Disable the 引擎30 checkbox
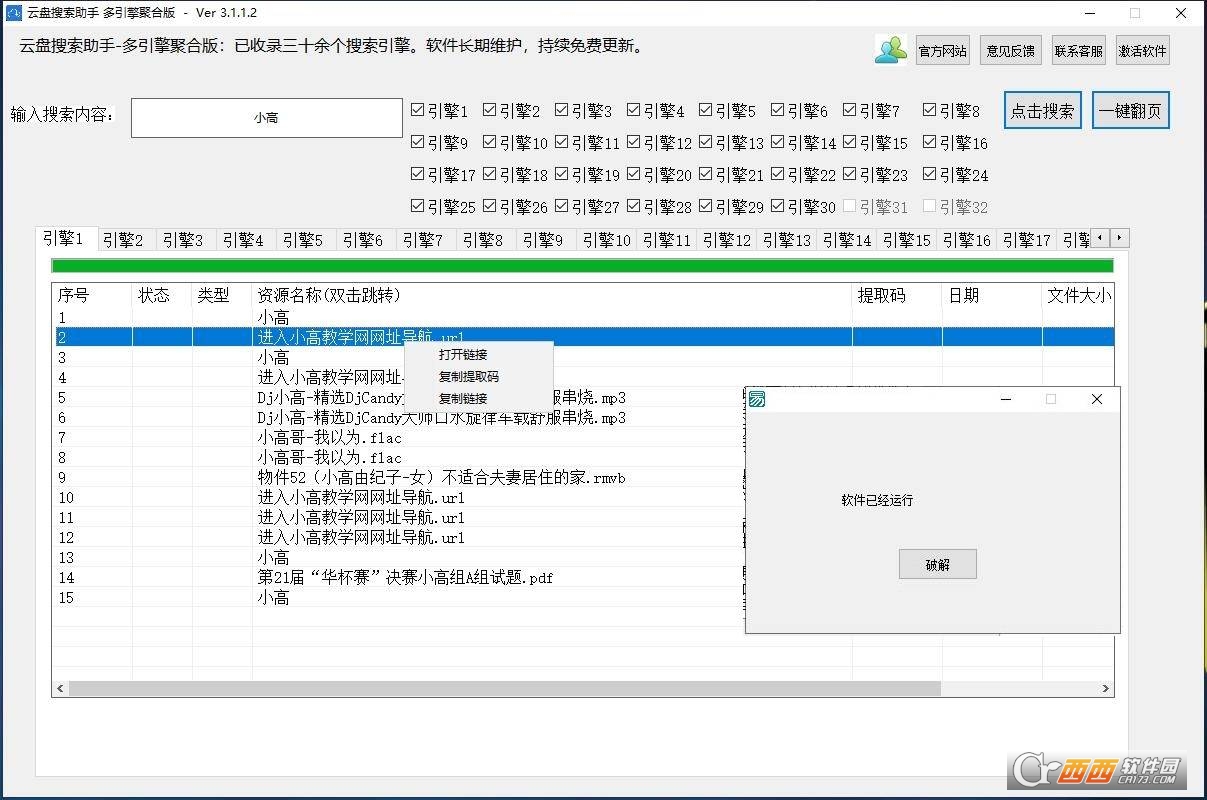The image size is (1207, 800). point(778,207)
